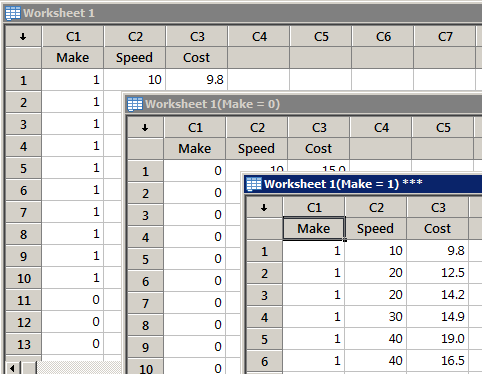Select column C2 header in Make = 0 worksheet
Screen dimensions: 482x374
[257, 128]
